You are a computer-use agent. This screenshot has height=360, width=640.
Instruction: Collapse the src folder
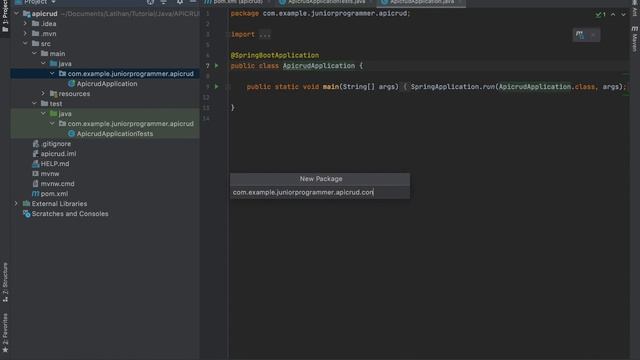25,43
